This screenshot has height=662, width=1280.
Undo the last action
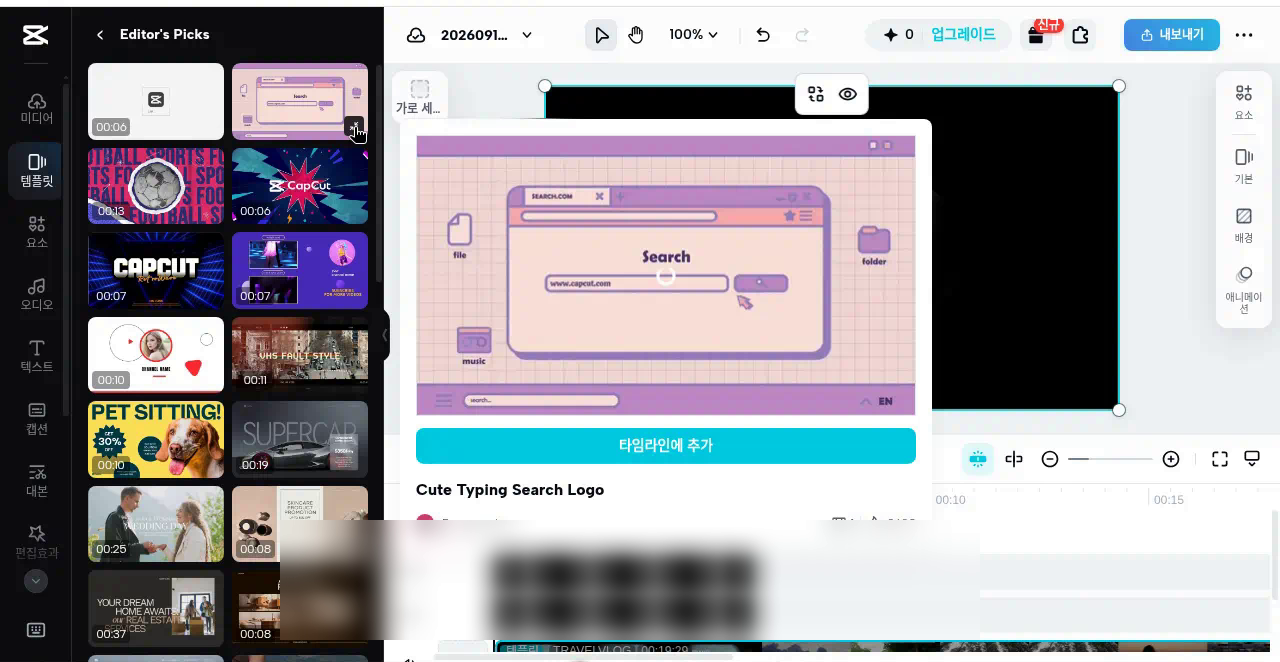[x=763, y=35]
